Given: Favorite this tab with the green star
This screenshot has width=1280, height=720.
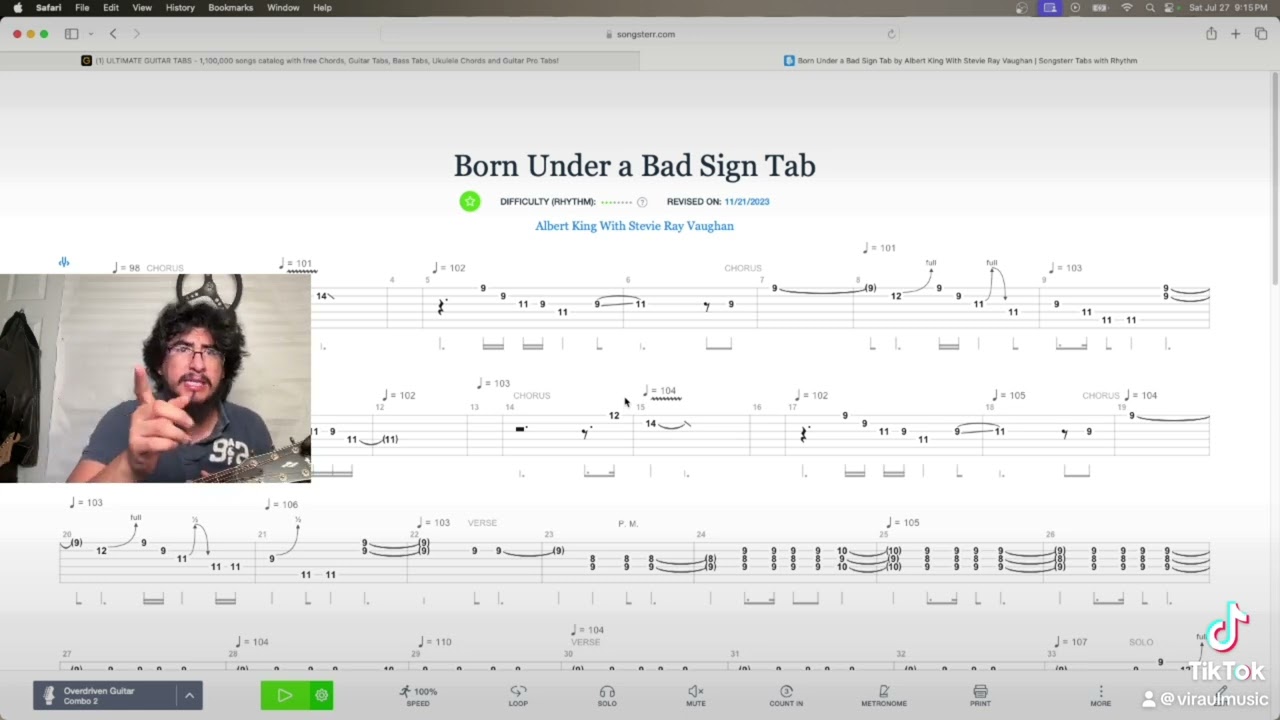Looking at the screenshot, I should click(x=470, y=201).
